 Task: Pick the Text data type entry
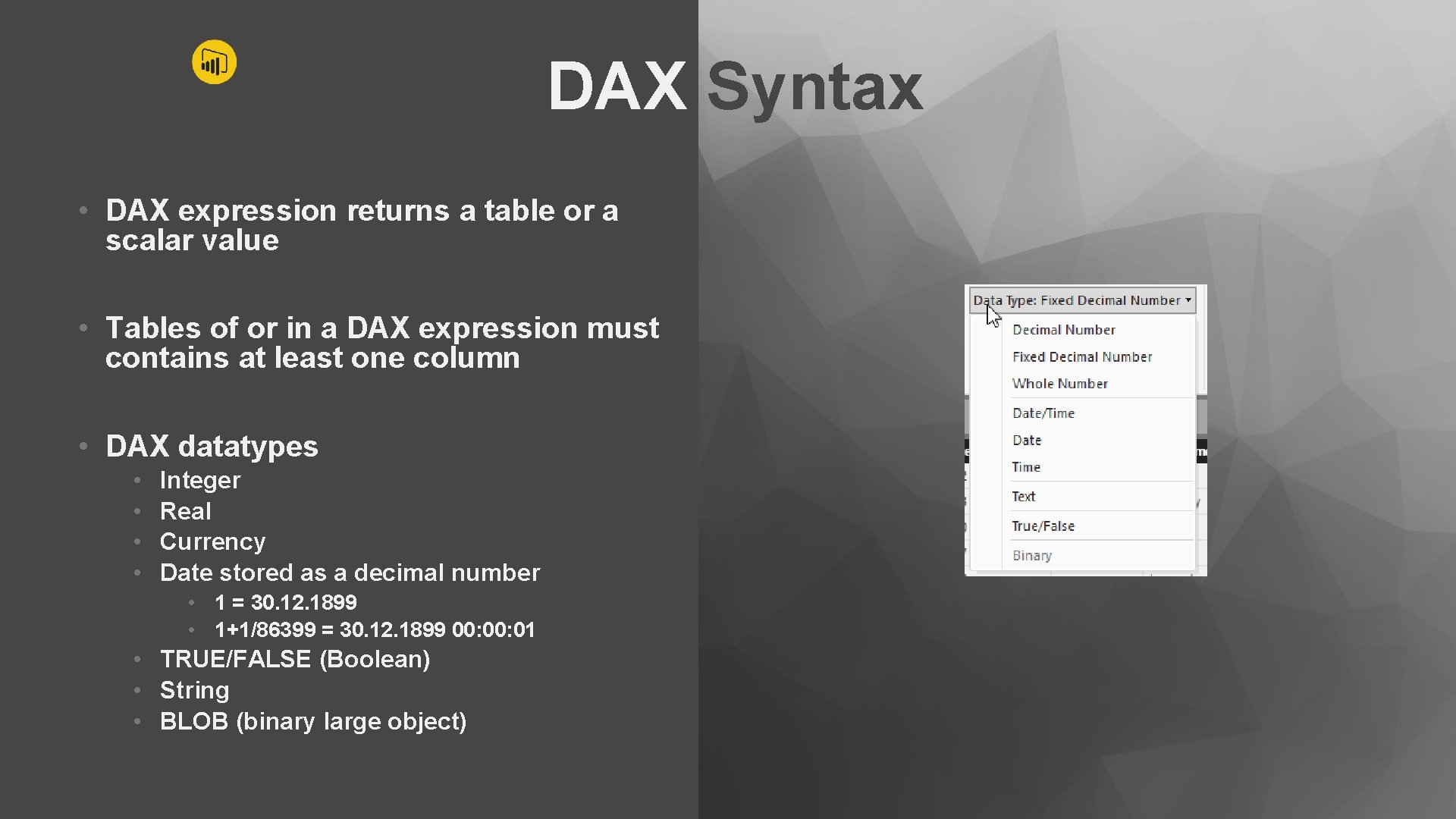(1023, 497)
